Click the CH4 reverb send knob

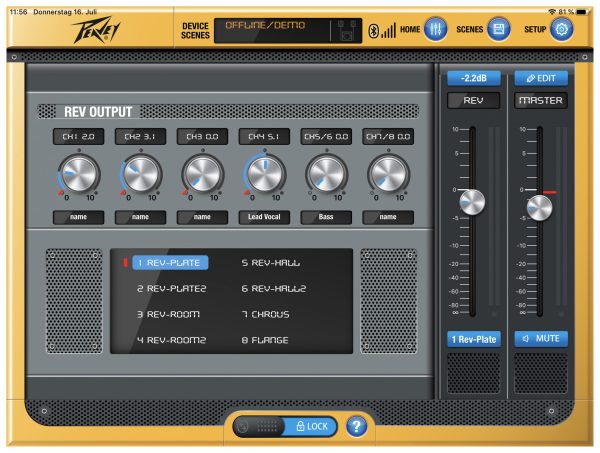coord(264,174)
